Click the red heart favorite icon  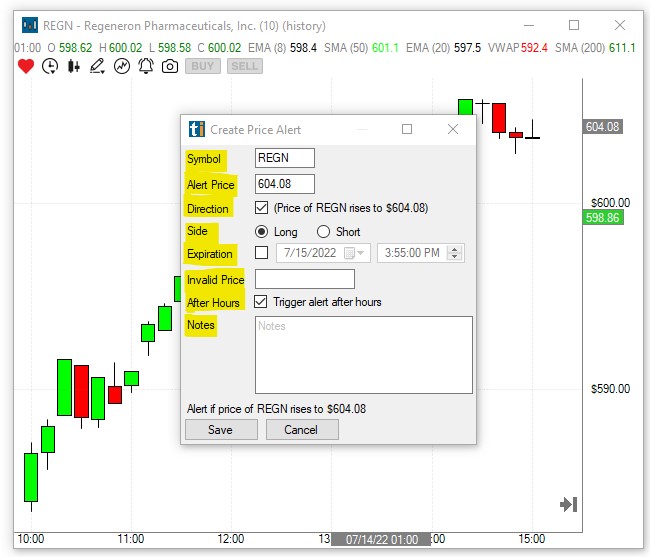[x=26, y=66]
